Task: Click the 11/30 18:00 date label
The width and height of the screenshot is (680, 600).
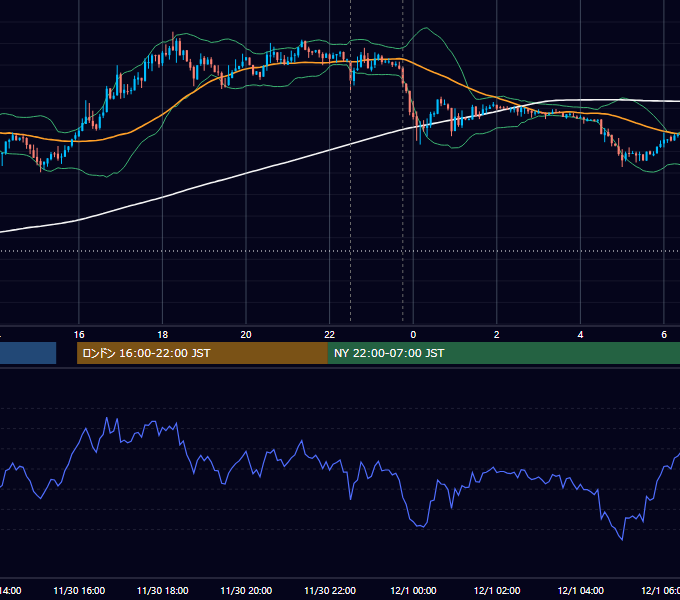Action: tap(163, 591)
